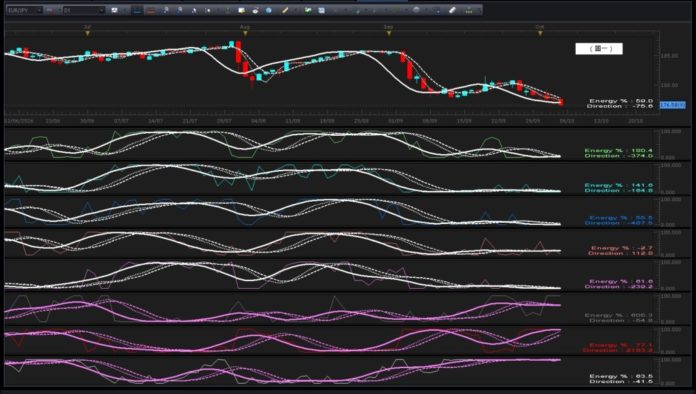The height and width of the screenshot is (394, 696).
Task: Click the green 'Energy % : 100.4' text
Action: click(x=619, y=150)
